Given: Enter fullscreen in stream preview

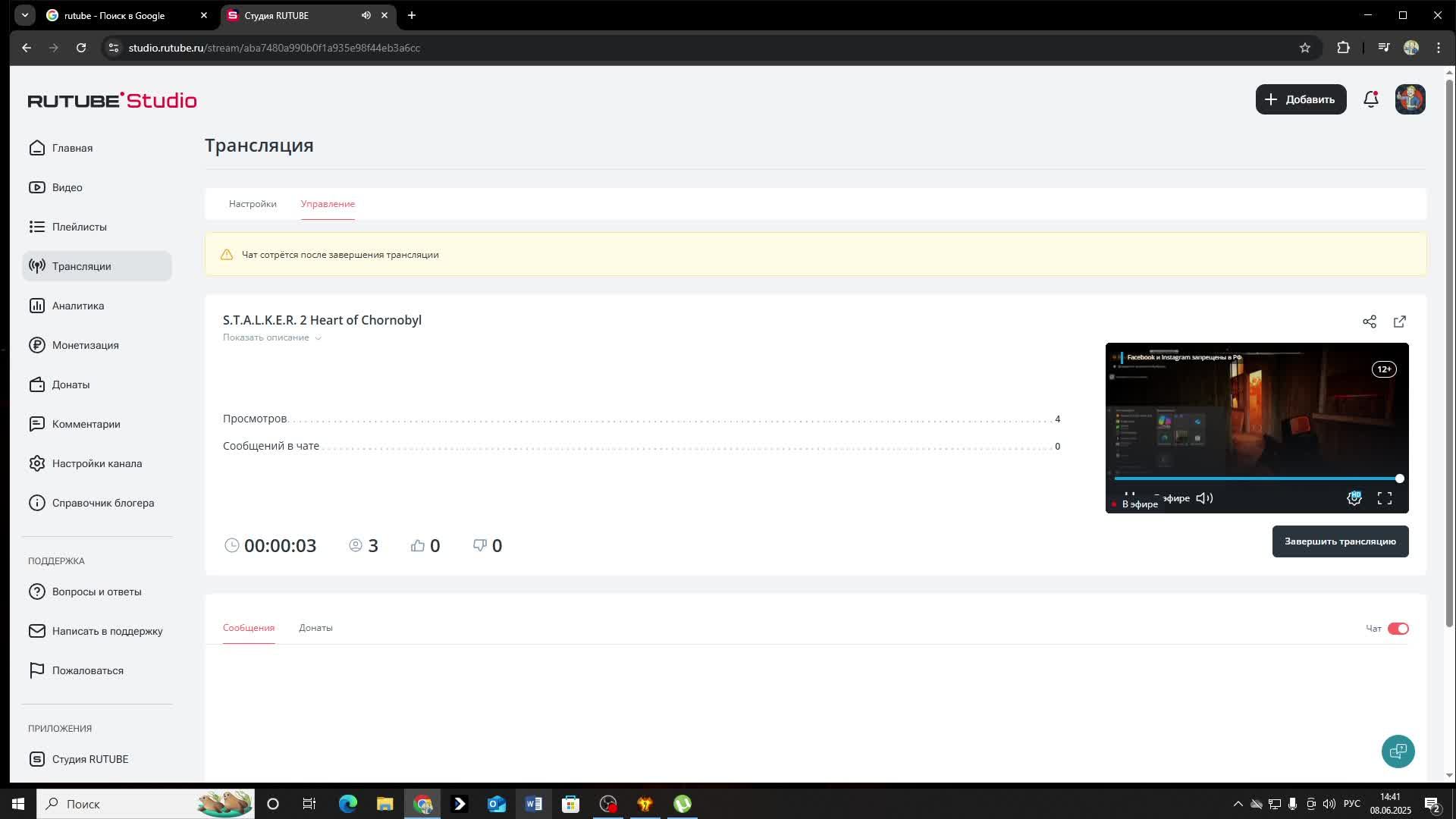Looking at the screenshot, I should 1384,498.
